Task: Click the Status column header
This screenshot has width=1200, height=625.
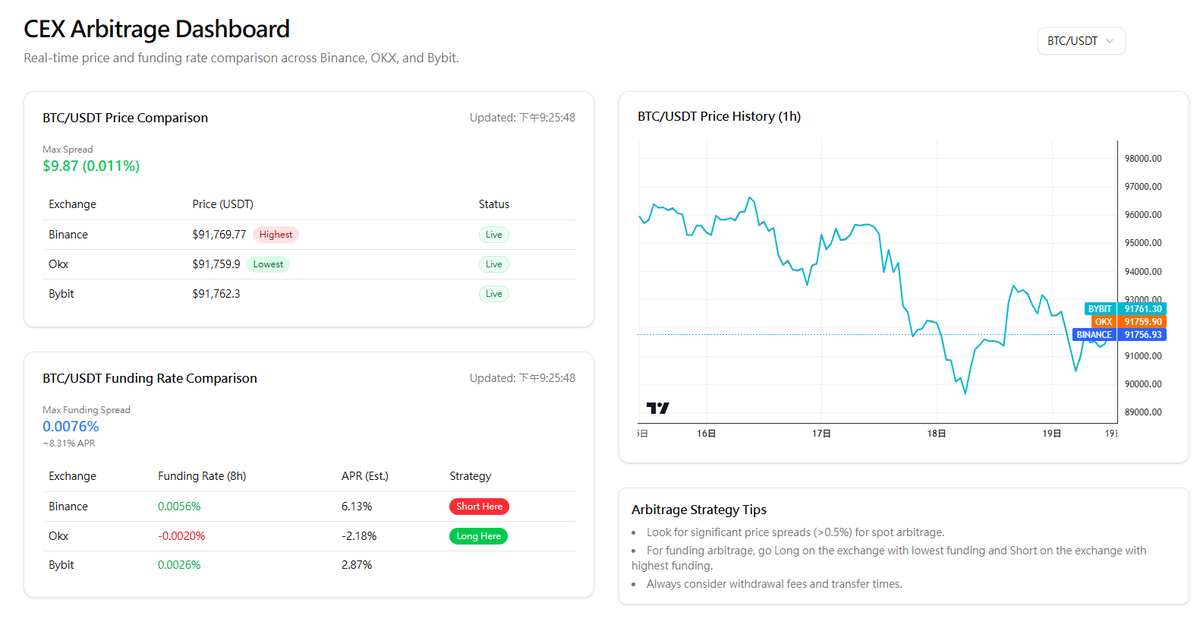Action: [494, 204]
